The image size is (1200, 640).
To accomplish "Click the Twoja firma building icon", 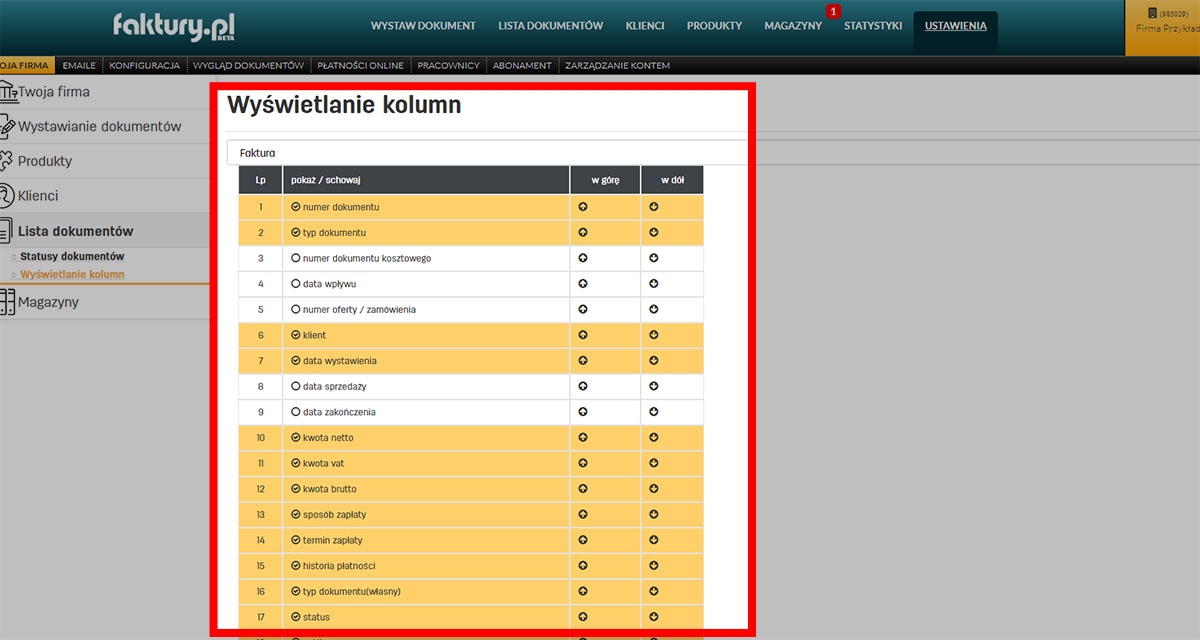I will 10,90.
